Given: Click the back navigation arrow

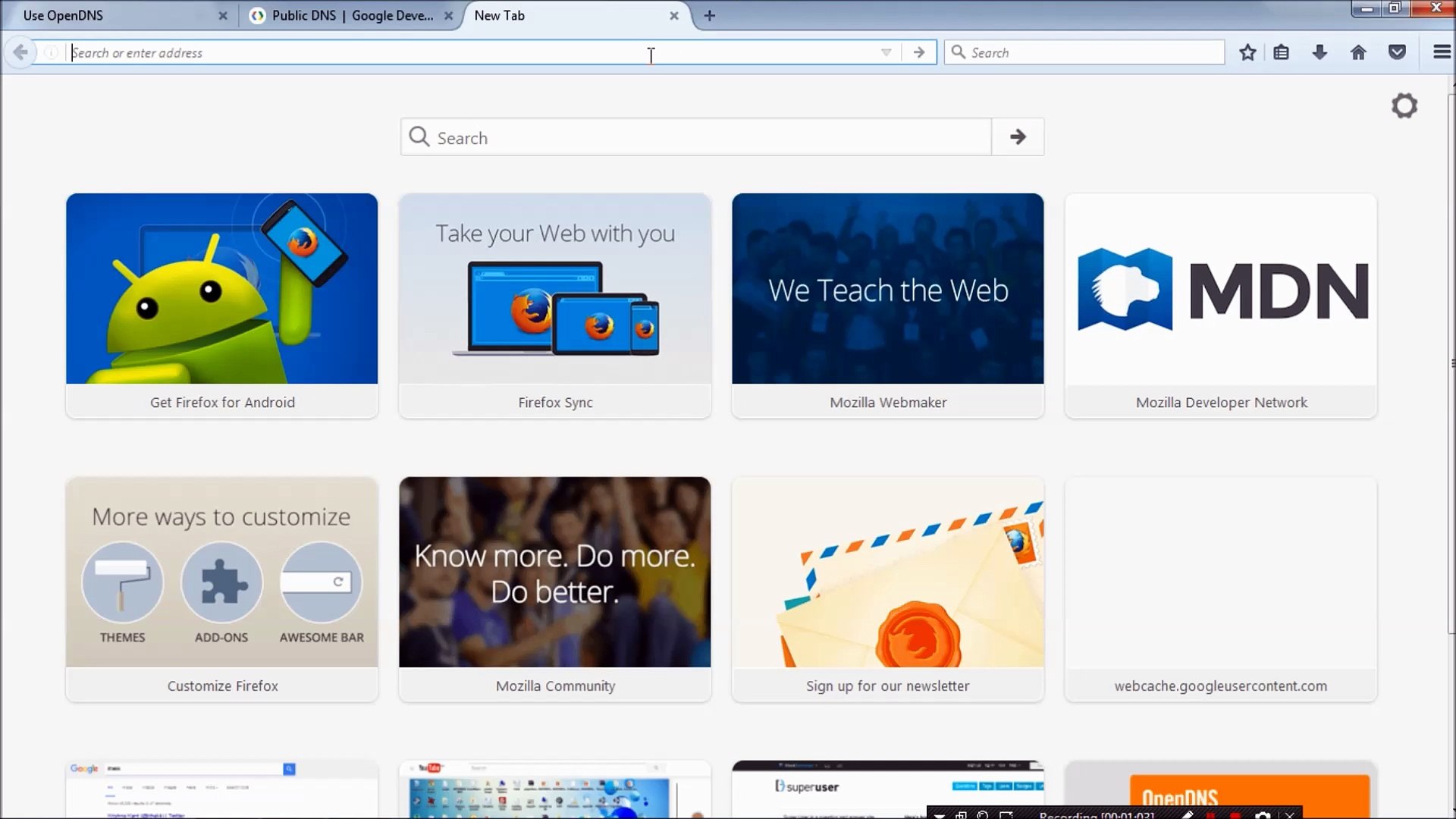Looking at the screenshot, I should [20, 52].
